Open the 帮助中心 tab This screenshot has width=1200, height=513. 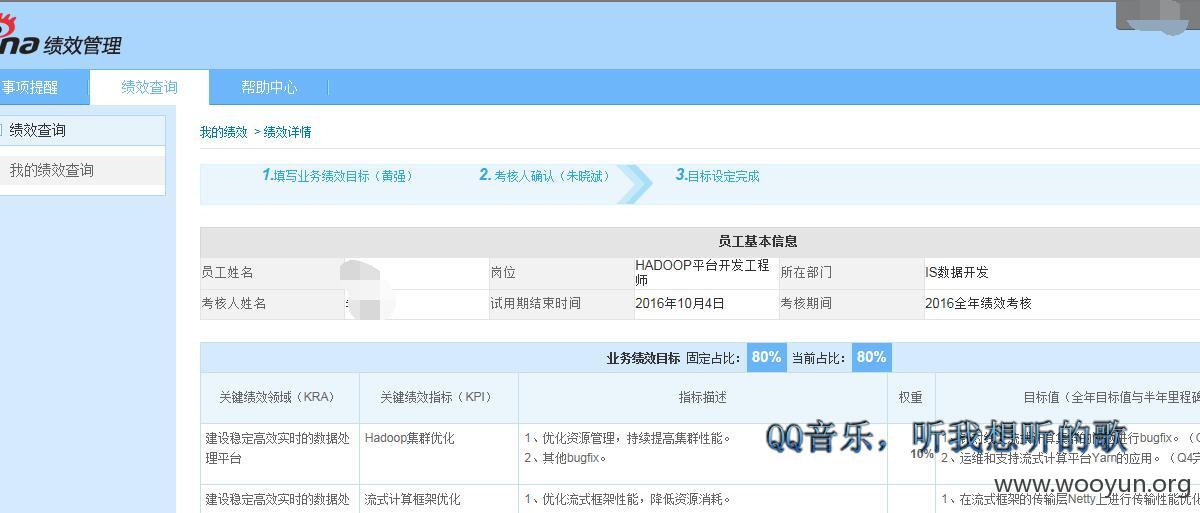tap(269, 87)
